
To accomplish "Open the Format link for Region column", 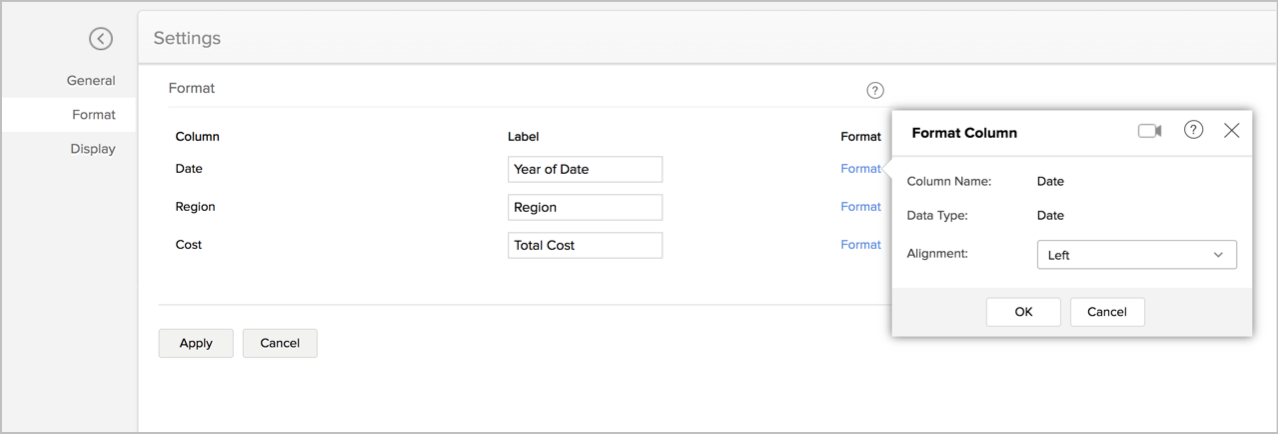I will [x=860, y=207].
